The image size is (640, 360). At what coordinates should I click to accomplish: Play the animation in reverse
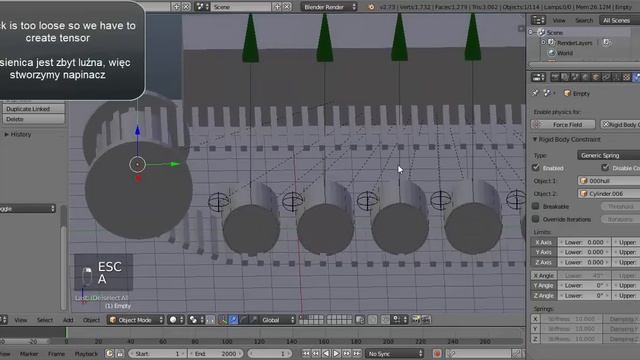pyautogui.click(x=326, y=353)
